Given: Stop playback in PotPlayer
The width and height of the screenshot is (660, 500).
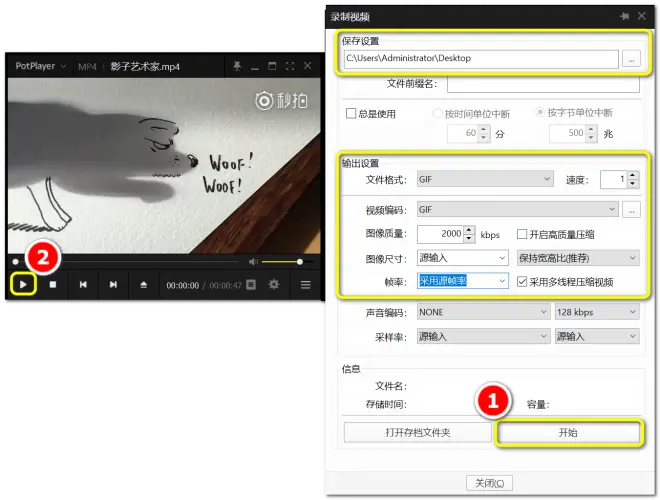Looking at the screenshot, I should 53,285.
